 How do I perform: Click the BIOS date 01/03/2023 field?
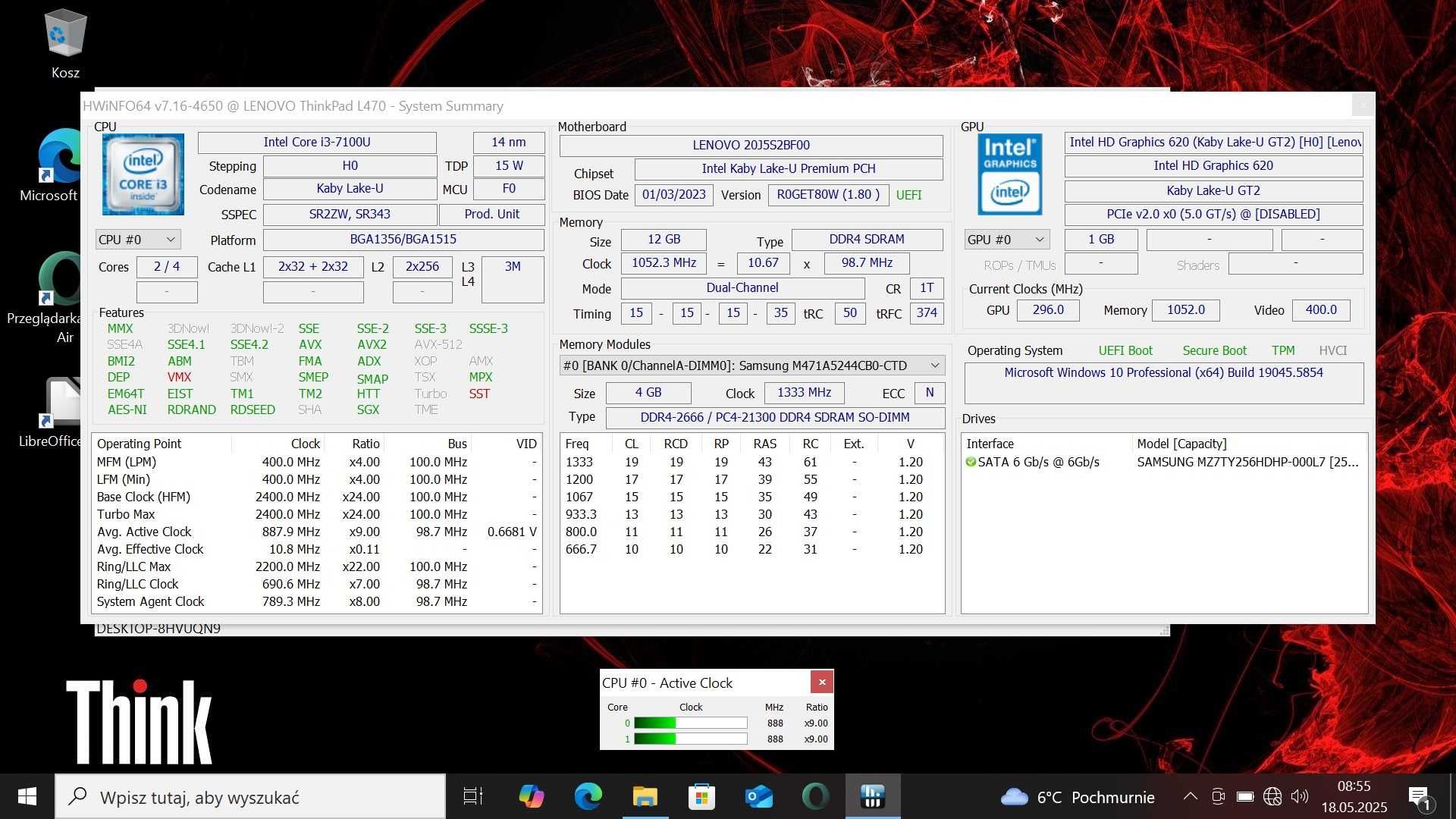tap(673, 194)
